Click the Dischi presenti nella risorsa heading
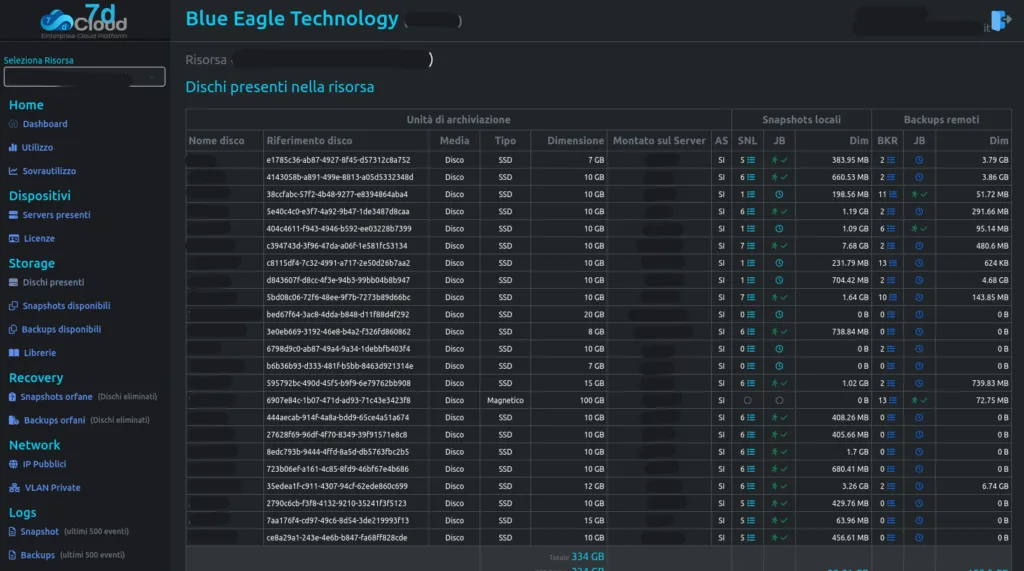The image size is (1024, 571). [280, 87]
